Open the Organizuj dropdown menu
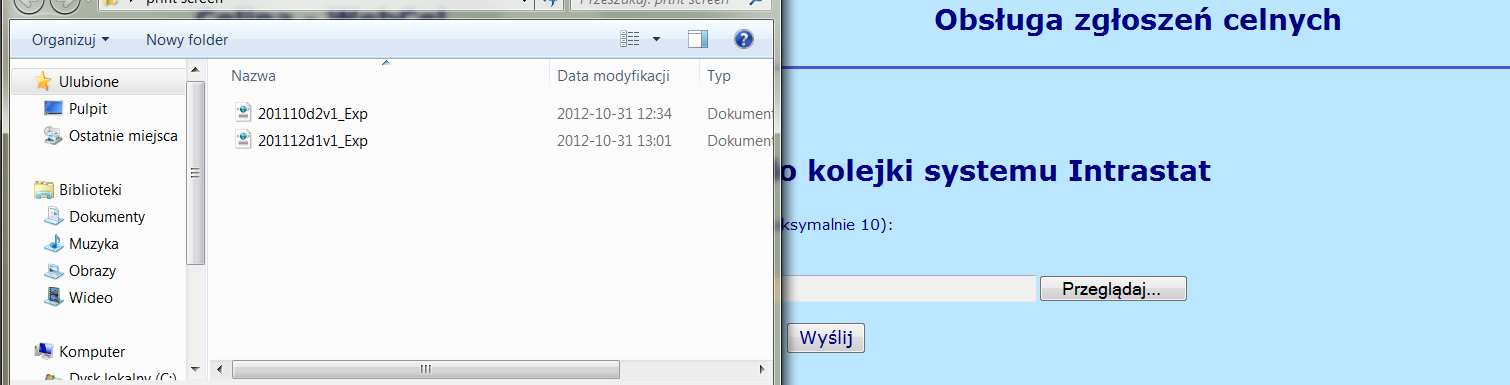Viewport: 1510px width, 385px height. pos(70,40)
